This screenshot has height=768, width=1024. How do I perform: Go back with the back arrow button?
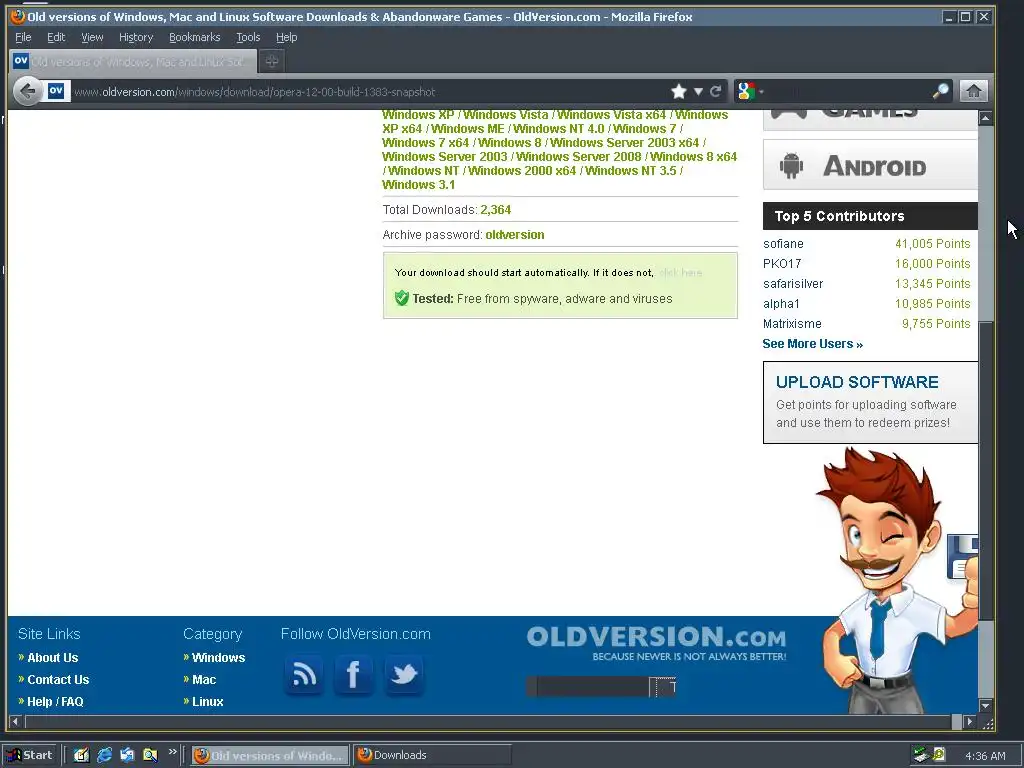tap(27, 91)
